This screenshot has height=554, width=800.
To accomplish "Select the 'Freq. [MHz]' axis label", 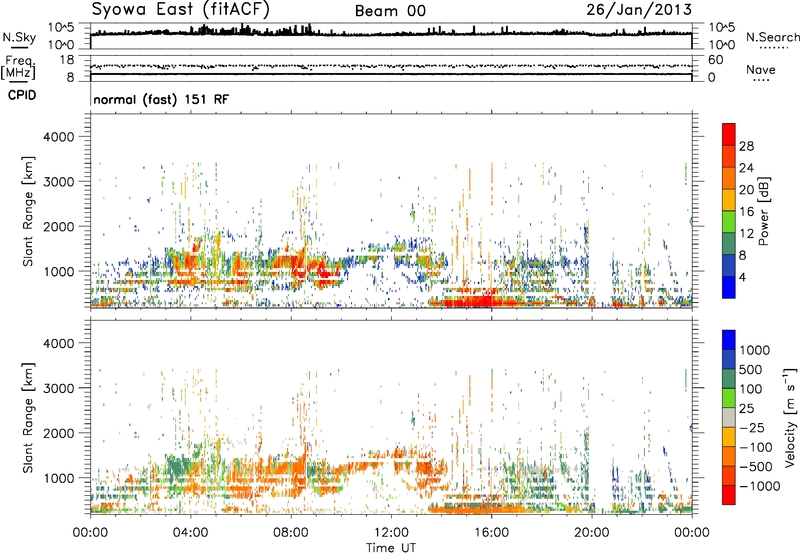I will tap(18, 68).
